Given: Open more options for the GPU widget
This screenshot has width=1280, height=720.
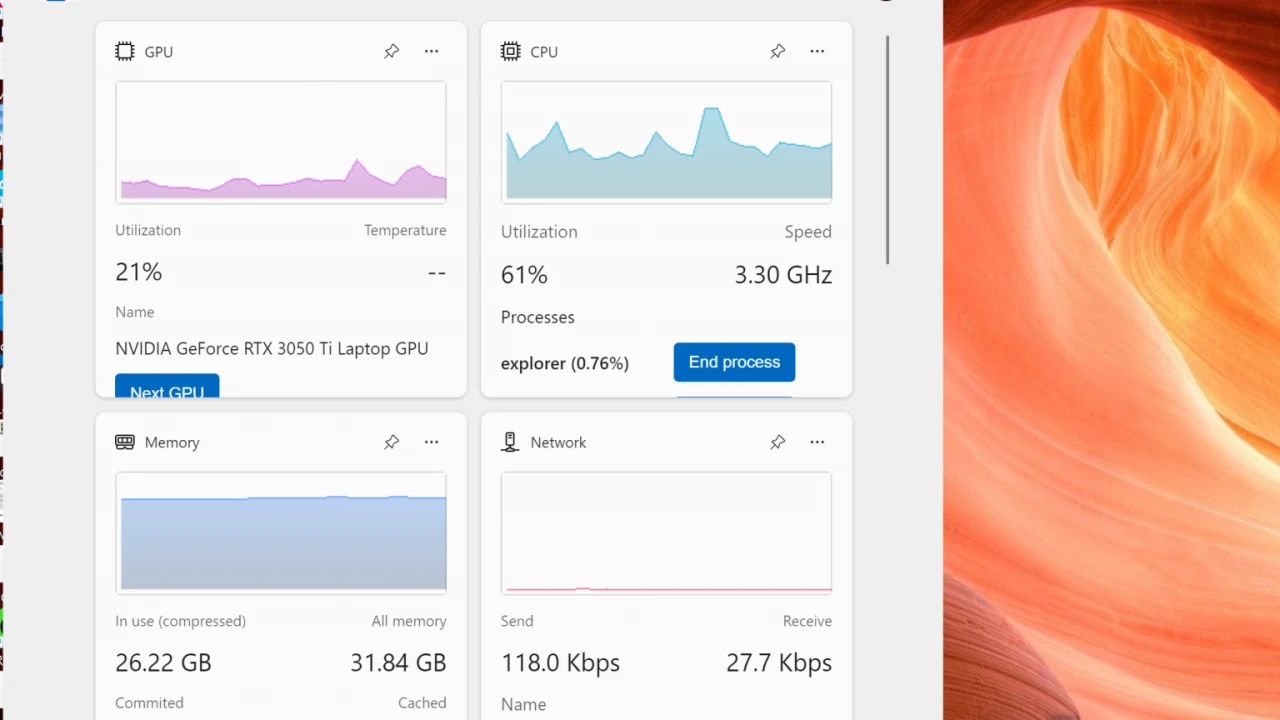Looking at the screenshot, I should point(431,52).
